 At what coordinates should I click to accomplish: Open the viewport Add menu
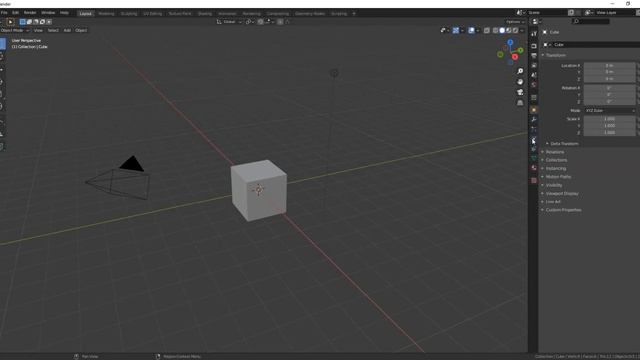click(67, 30)
